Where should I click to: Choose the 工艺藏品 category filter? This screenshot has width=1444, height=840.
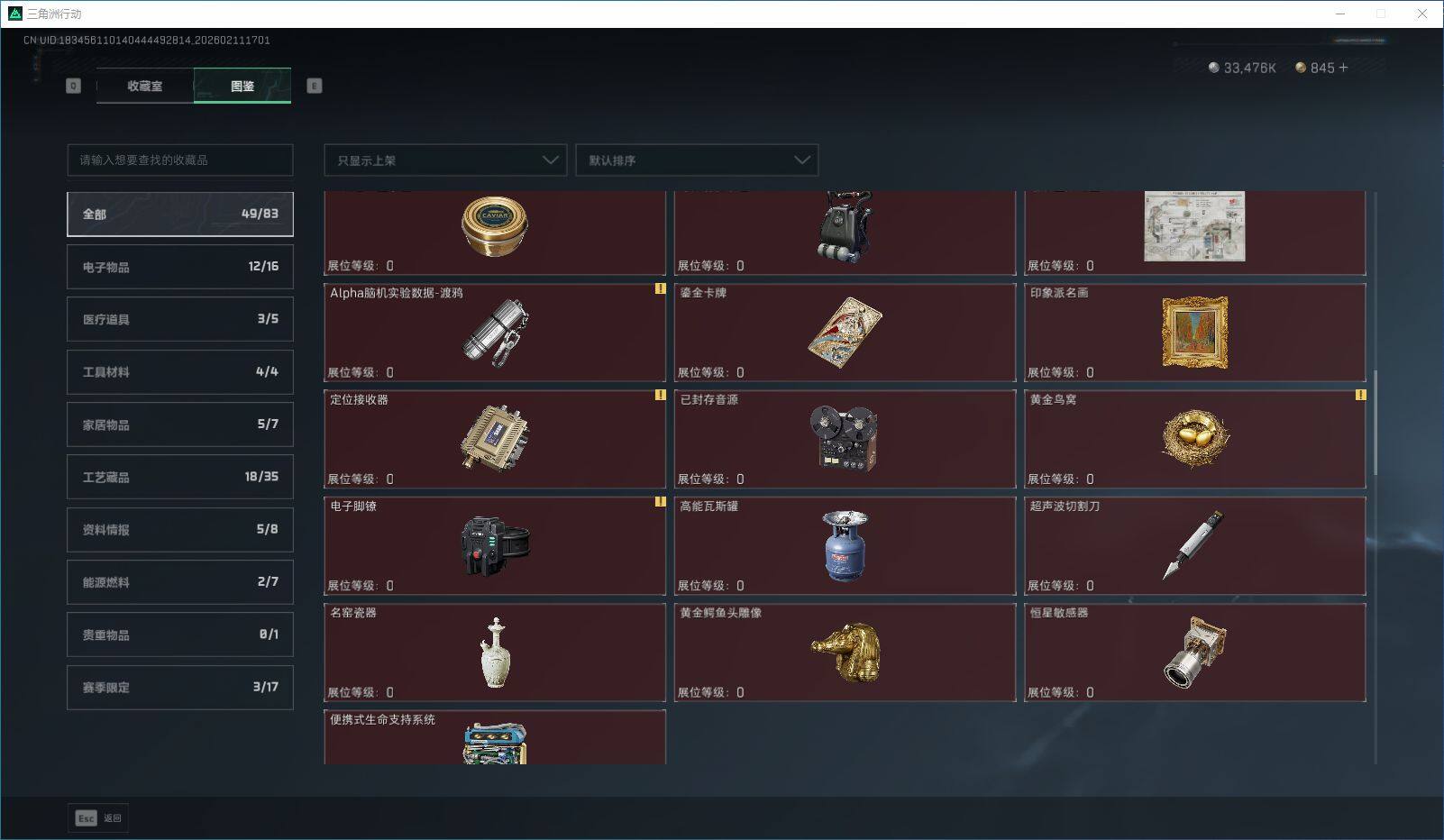180,477
